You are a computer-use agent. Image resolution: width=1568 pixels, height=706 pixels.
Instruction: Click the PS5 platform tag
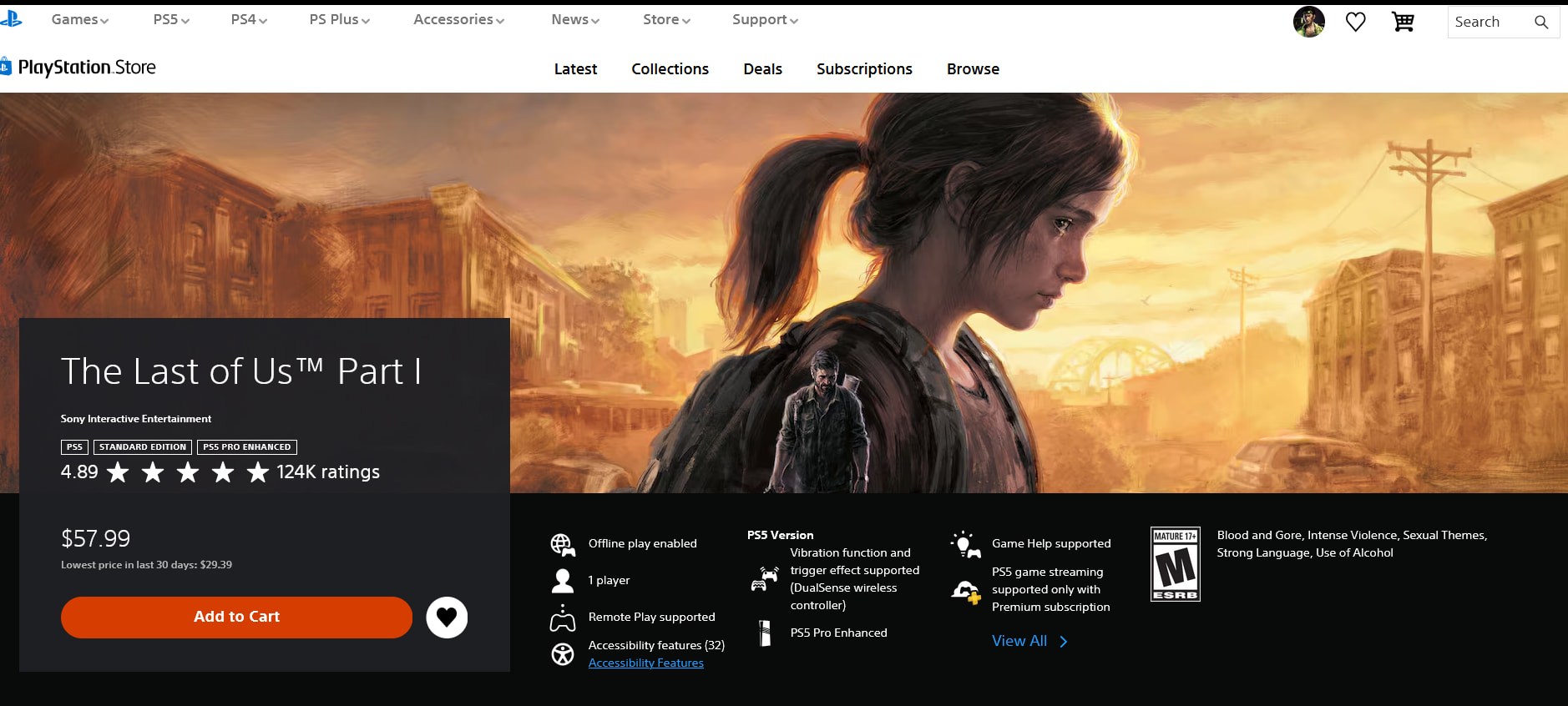coord(74,447)
